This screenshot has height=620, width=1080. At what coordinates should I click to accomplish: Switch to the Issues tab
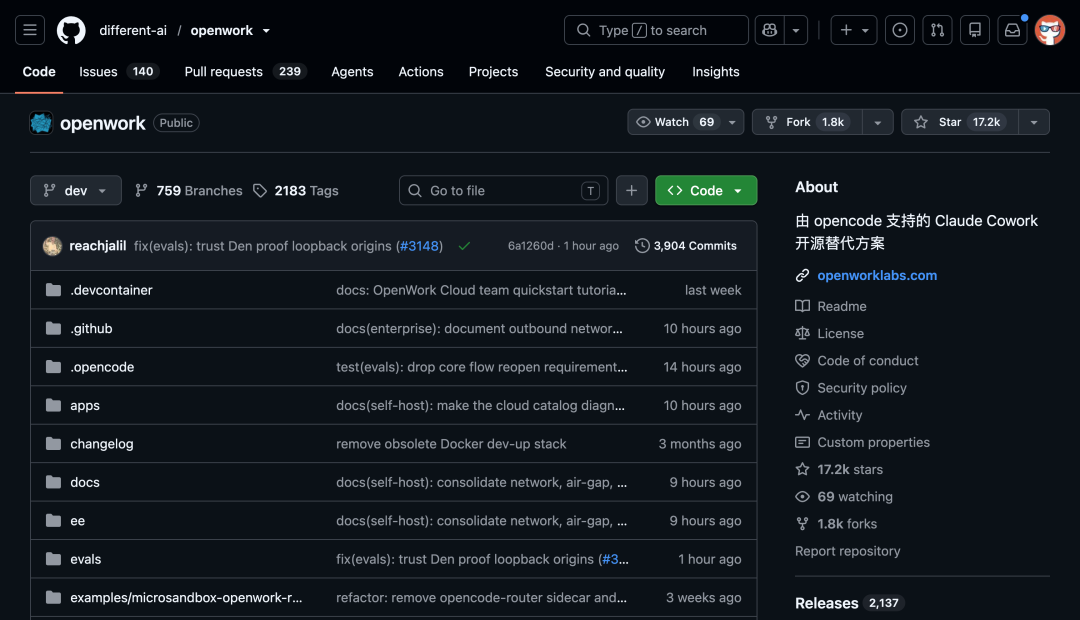point(119,72)
